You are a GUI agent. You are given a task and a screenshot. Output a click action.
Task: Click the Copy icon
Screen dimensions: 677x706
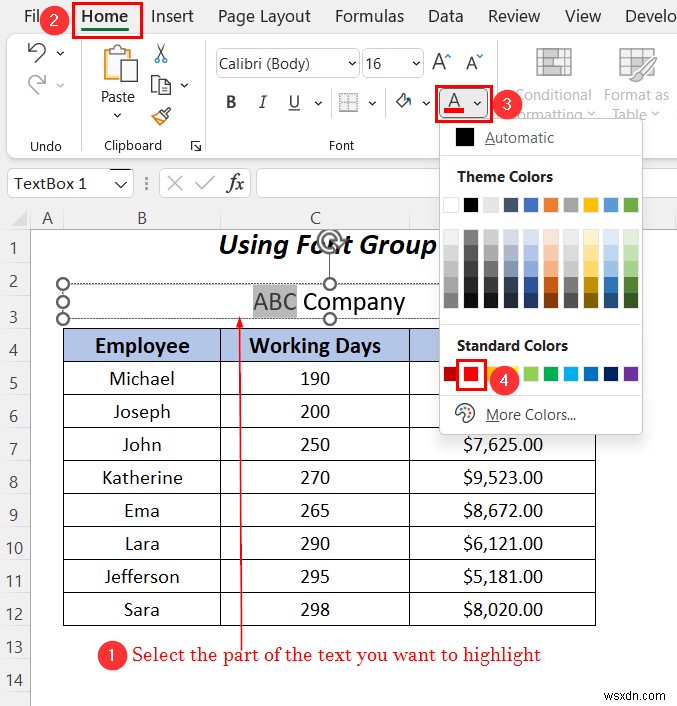[x=161, y=85]
